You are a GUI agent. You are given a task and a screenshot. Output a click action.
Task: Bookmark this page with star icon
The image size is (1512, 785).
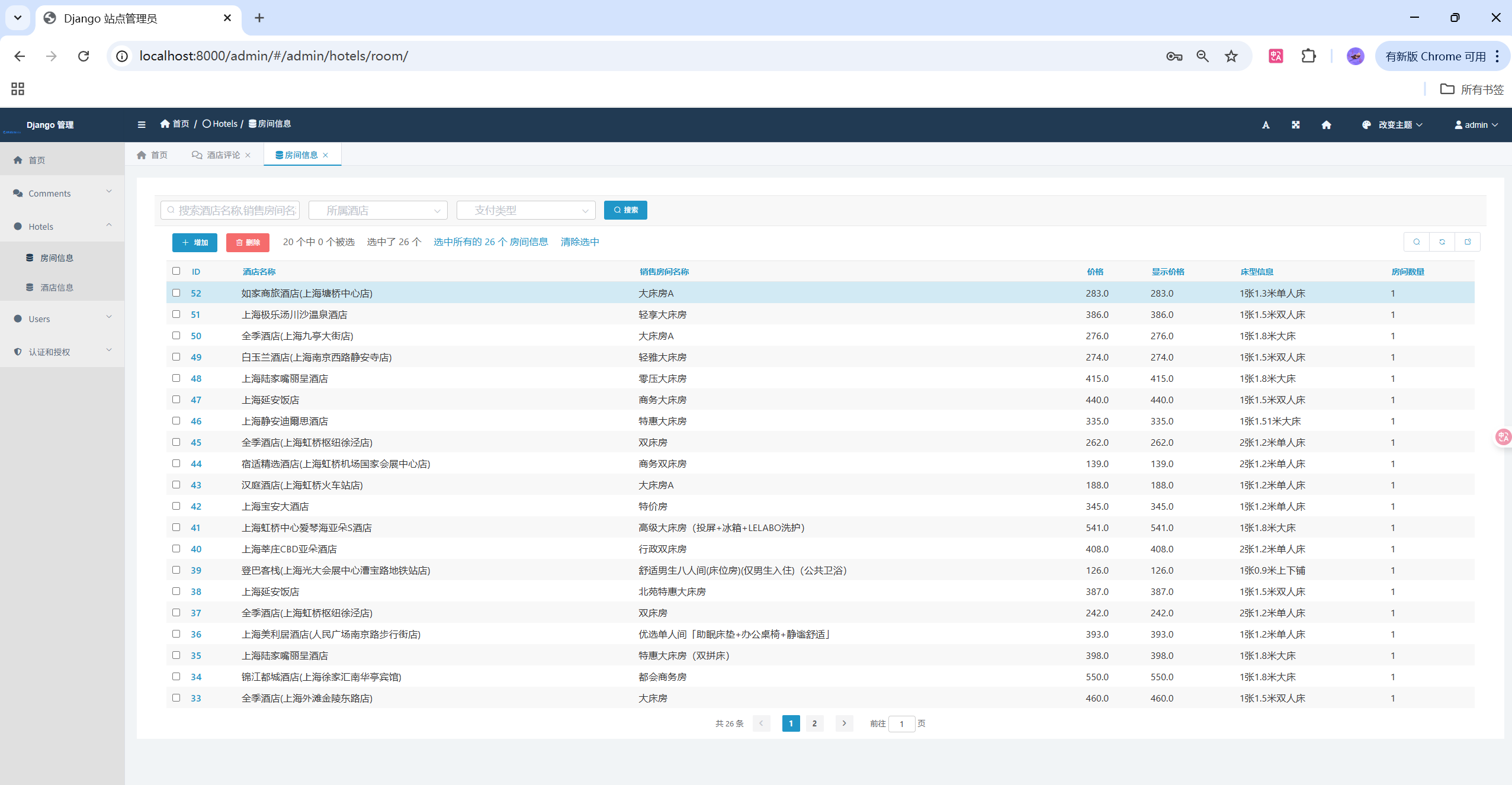[x=1231, y=56]
